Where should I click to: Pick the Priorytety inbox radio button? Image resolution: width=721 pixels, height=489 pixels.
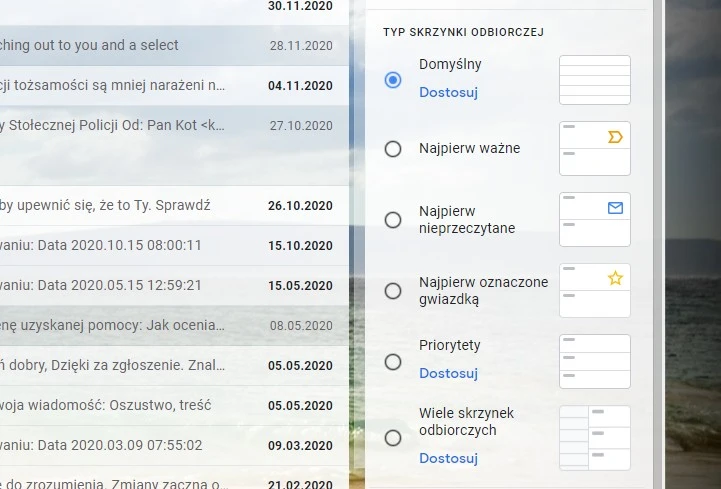pyautogui.click(x=393, y=362)
